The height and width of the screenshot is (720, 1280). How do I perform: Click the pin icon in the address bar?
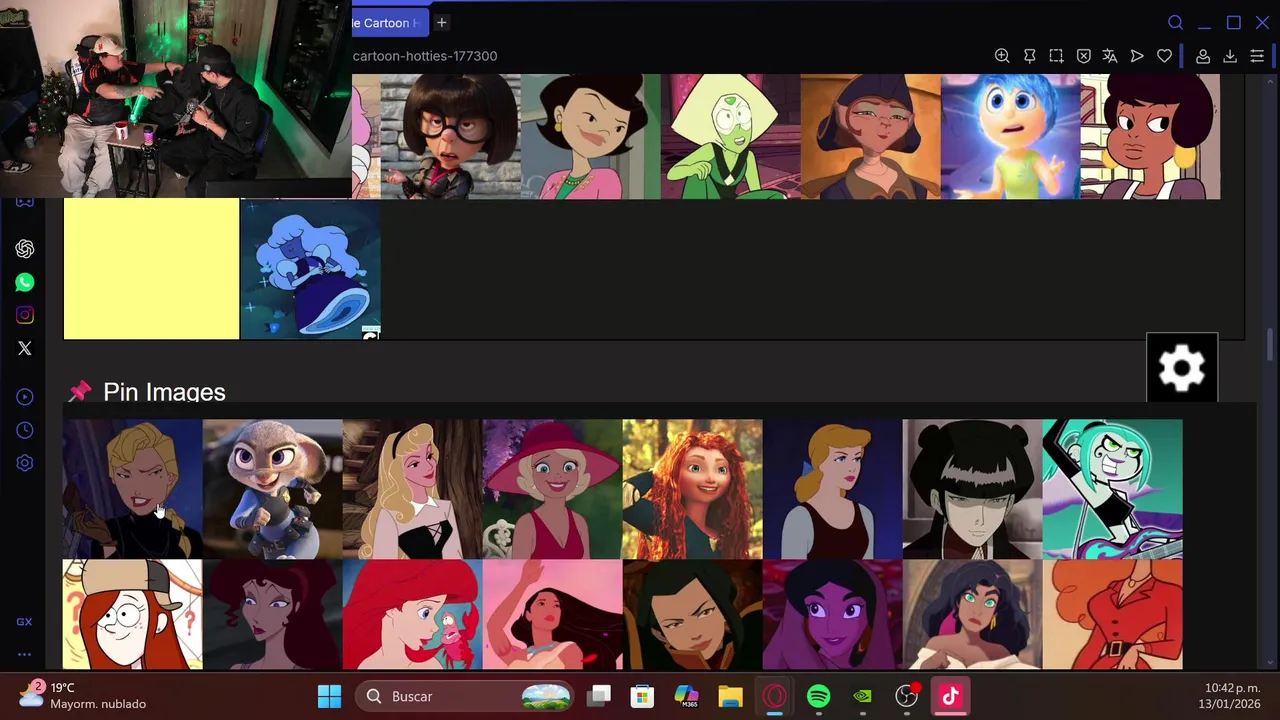coord(1029,56)
